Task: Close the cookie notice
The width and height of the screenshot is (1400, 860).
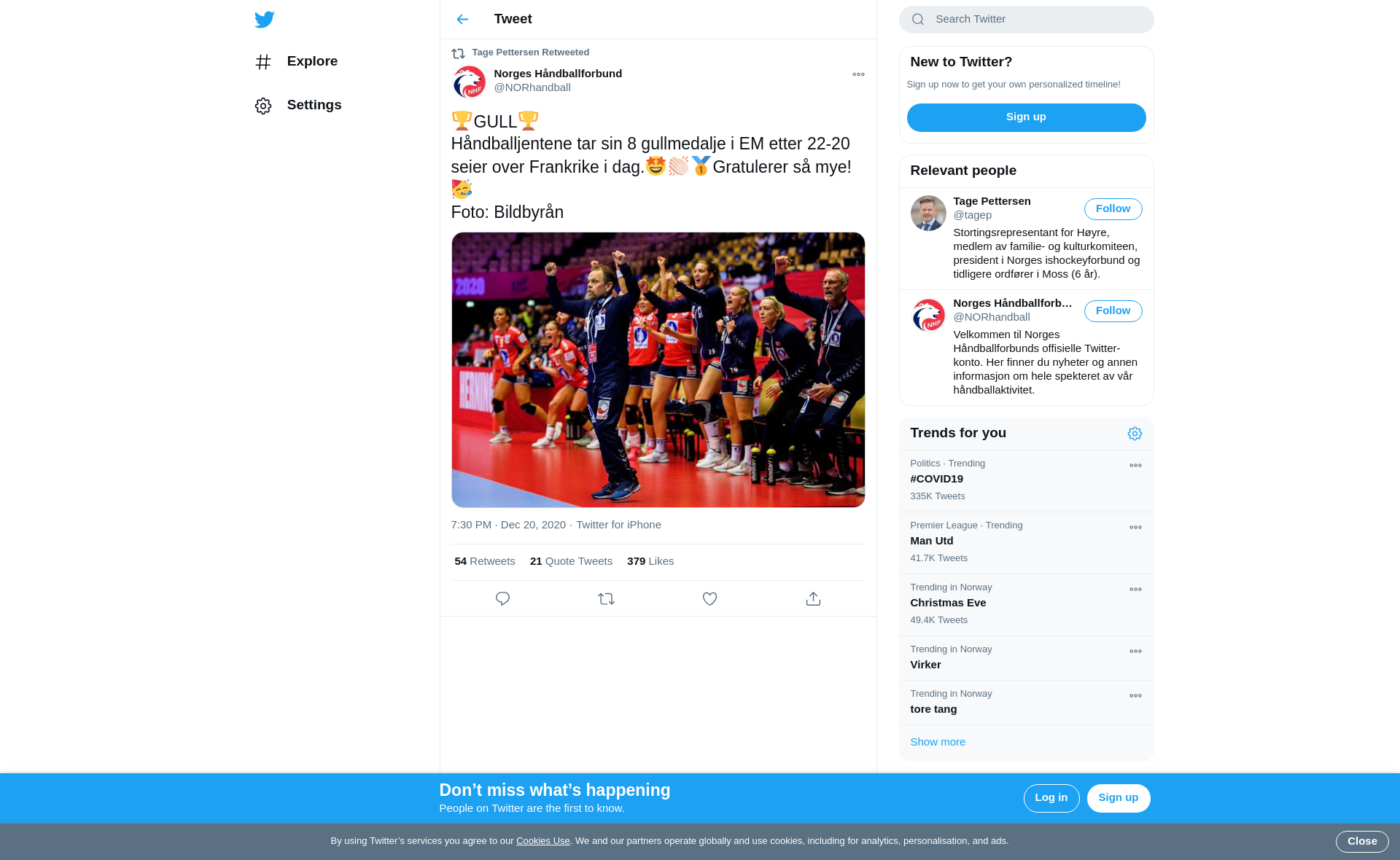Action: pyautogui.click(x=1361, y=842)
